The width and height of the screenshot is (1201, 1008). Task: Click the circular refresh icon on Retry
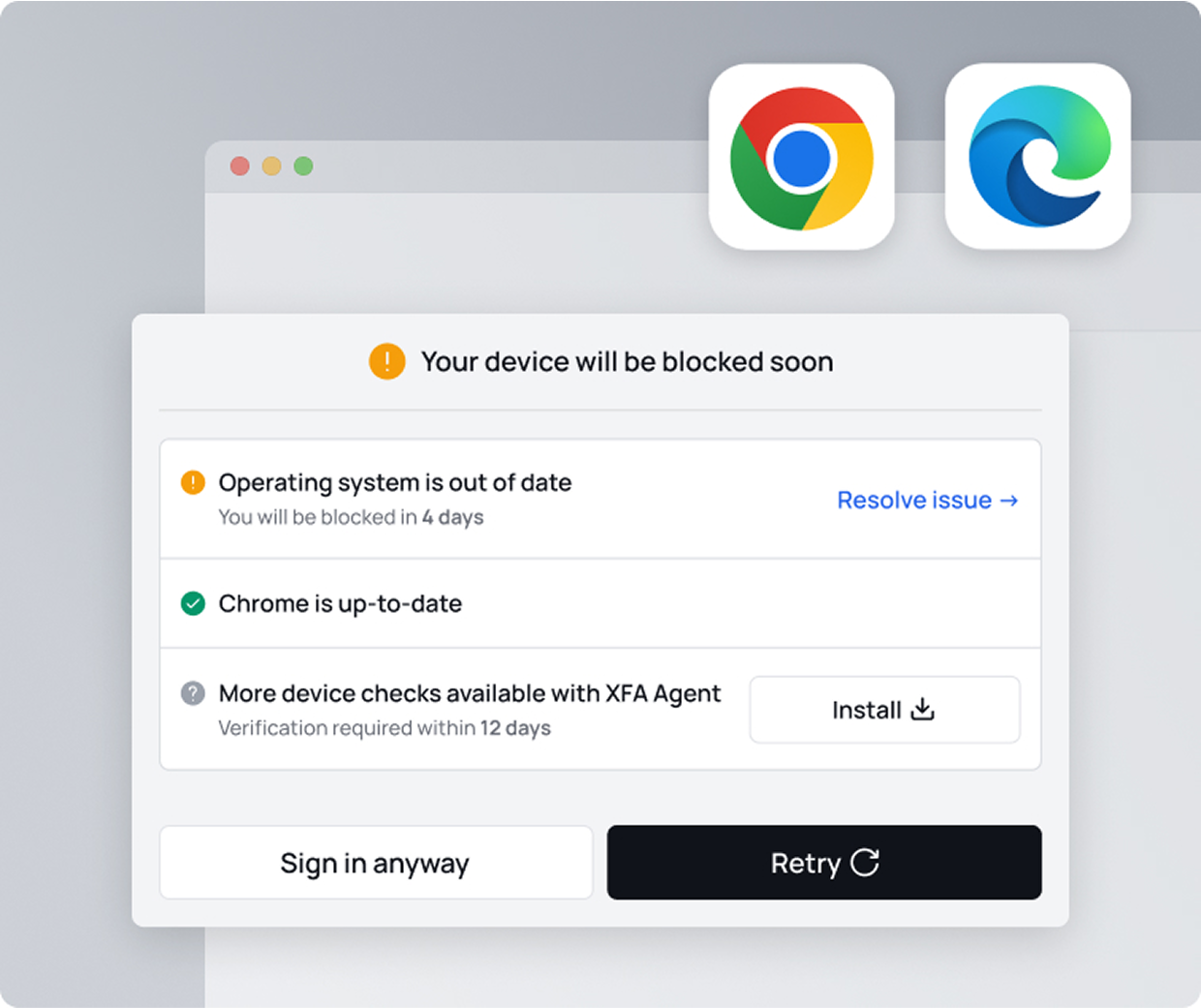tap(865, 863)
